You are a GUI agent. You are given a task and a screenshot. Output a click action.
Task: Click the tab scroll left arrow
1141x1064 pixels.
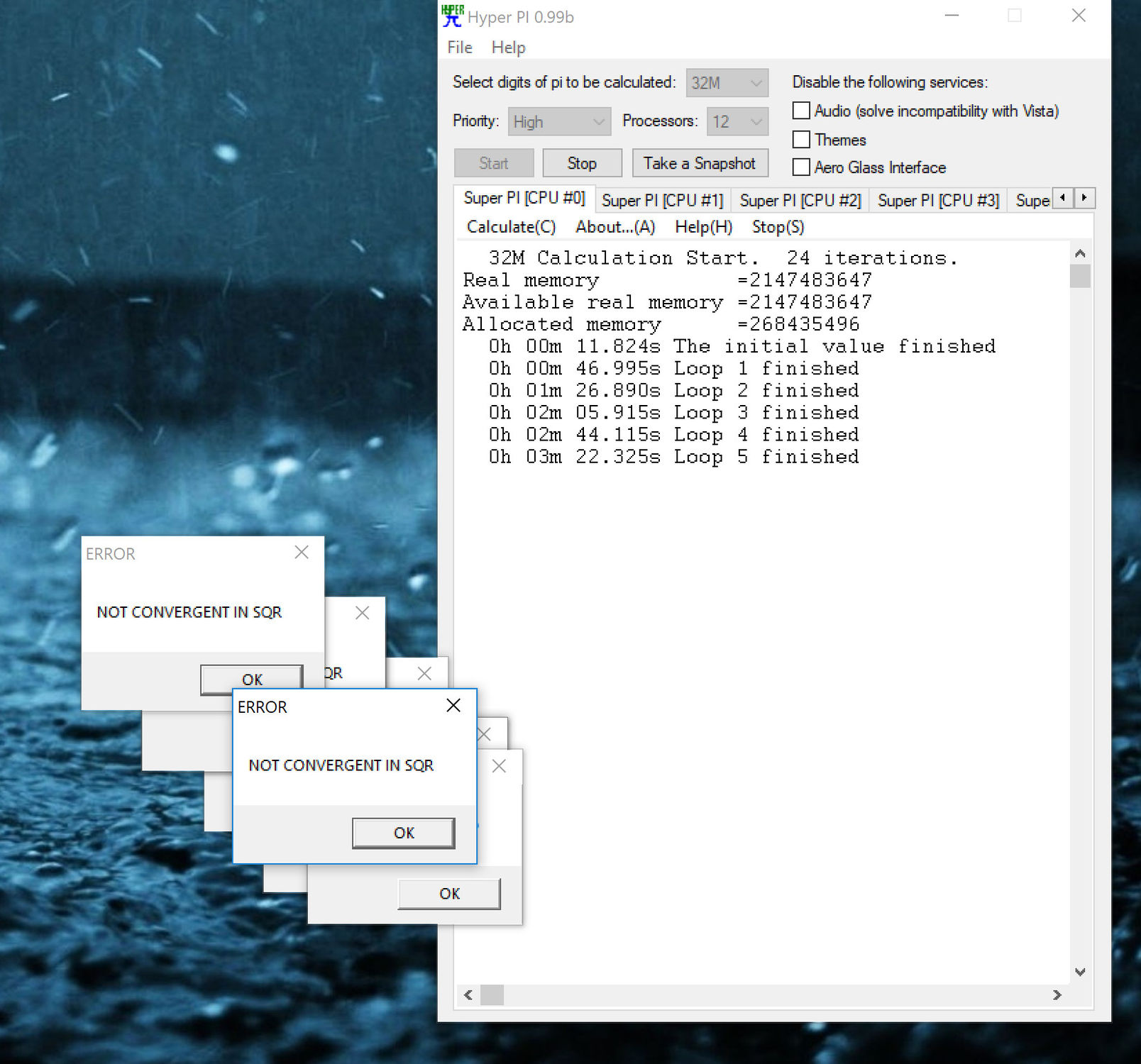(1062, 198)
